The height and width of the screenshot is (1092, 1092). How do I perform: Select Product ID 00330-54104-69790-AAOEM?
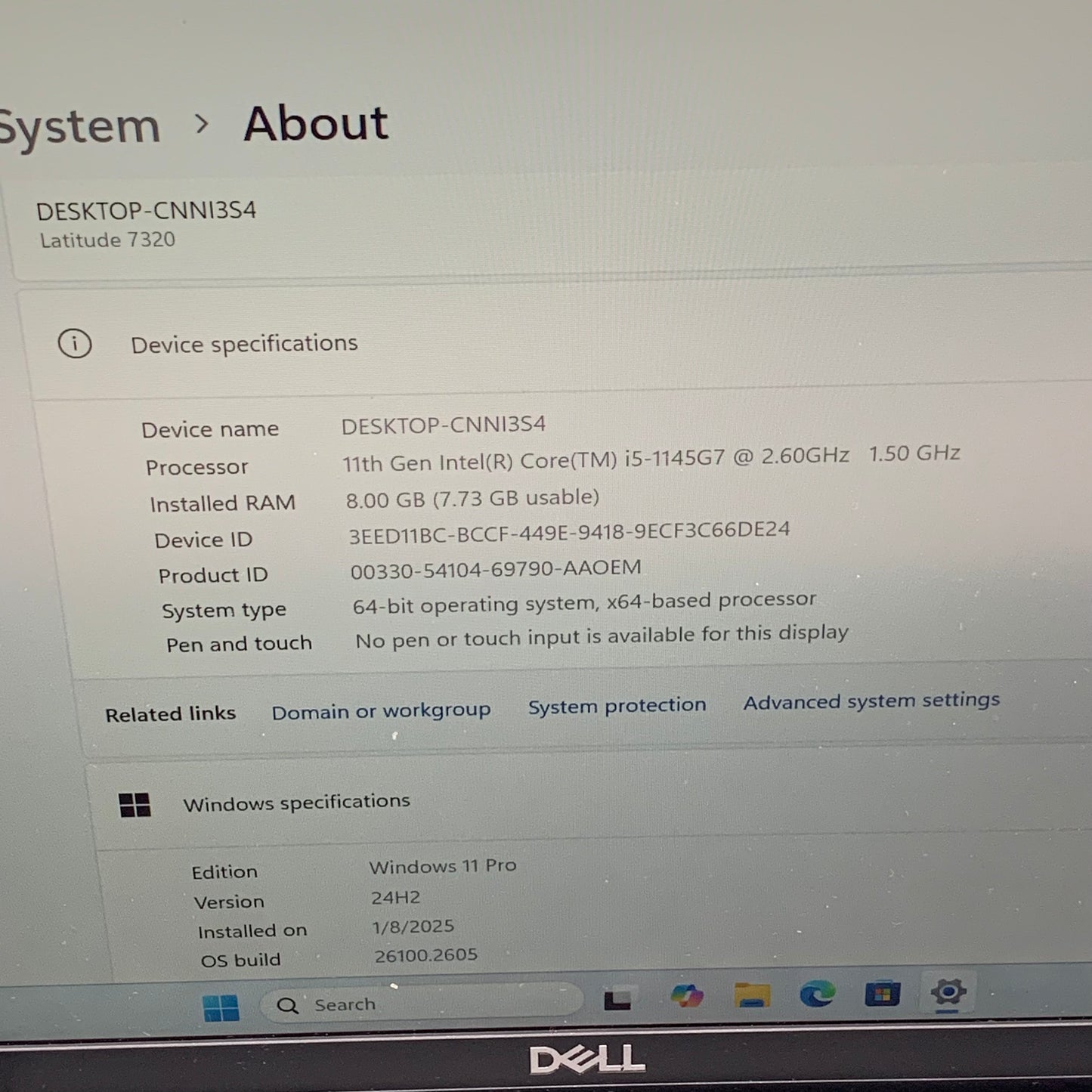pos(496,569)
